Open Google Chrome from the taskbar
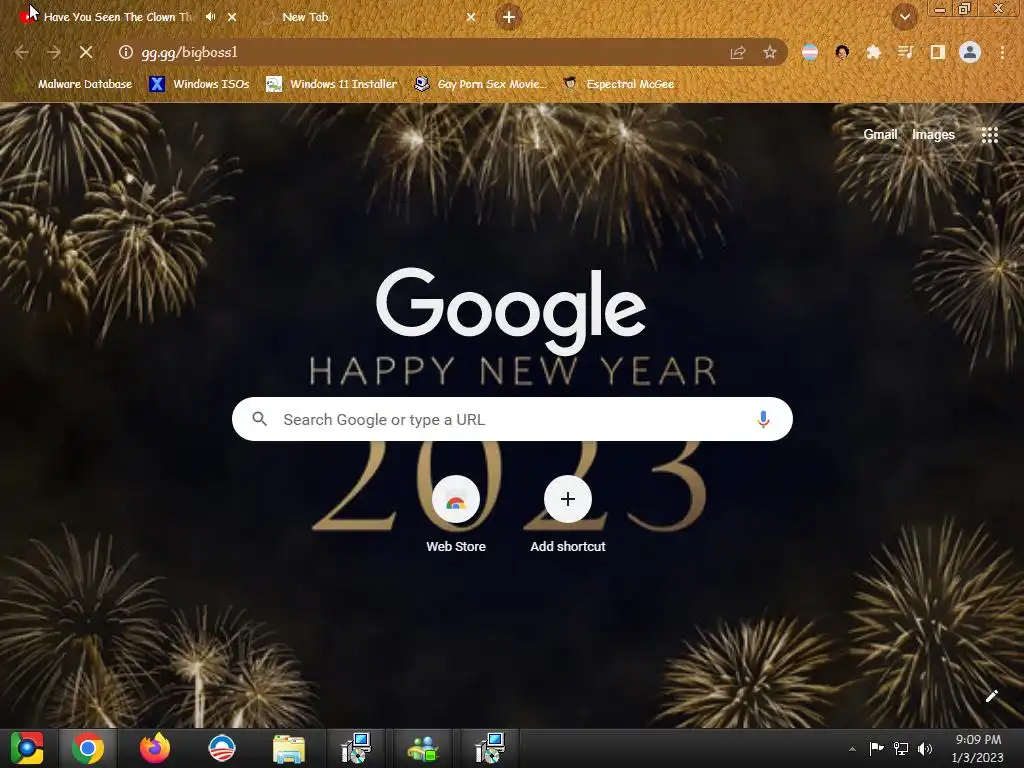The width and height of the screenshot is (1024, 768). point(88,748)
